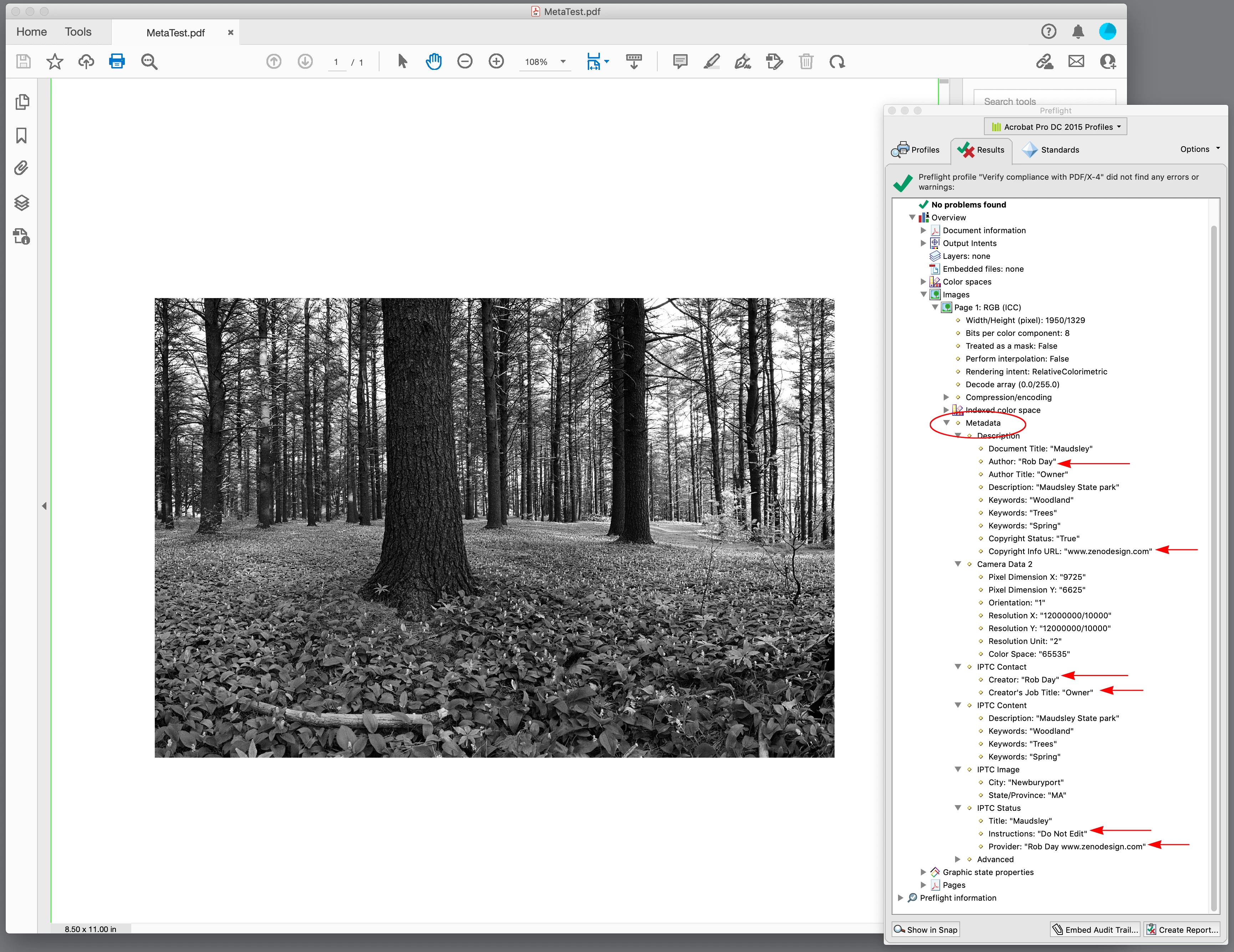The width and height of the screenshot is (1234, 952).
Task: Expand the Document information node
Action: [923, 231]
